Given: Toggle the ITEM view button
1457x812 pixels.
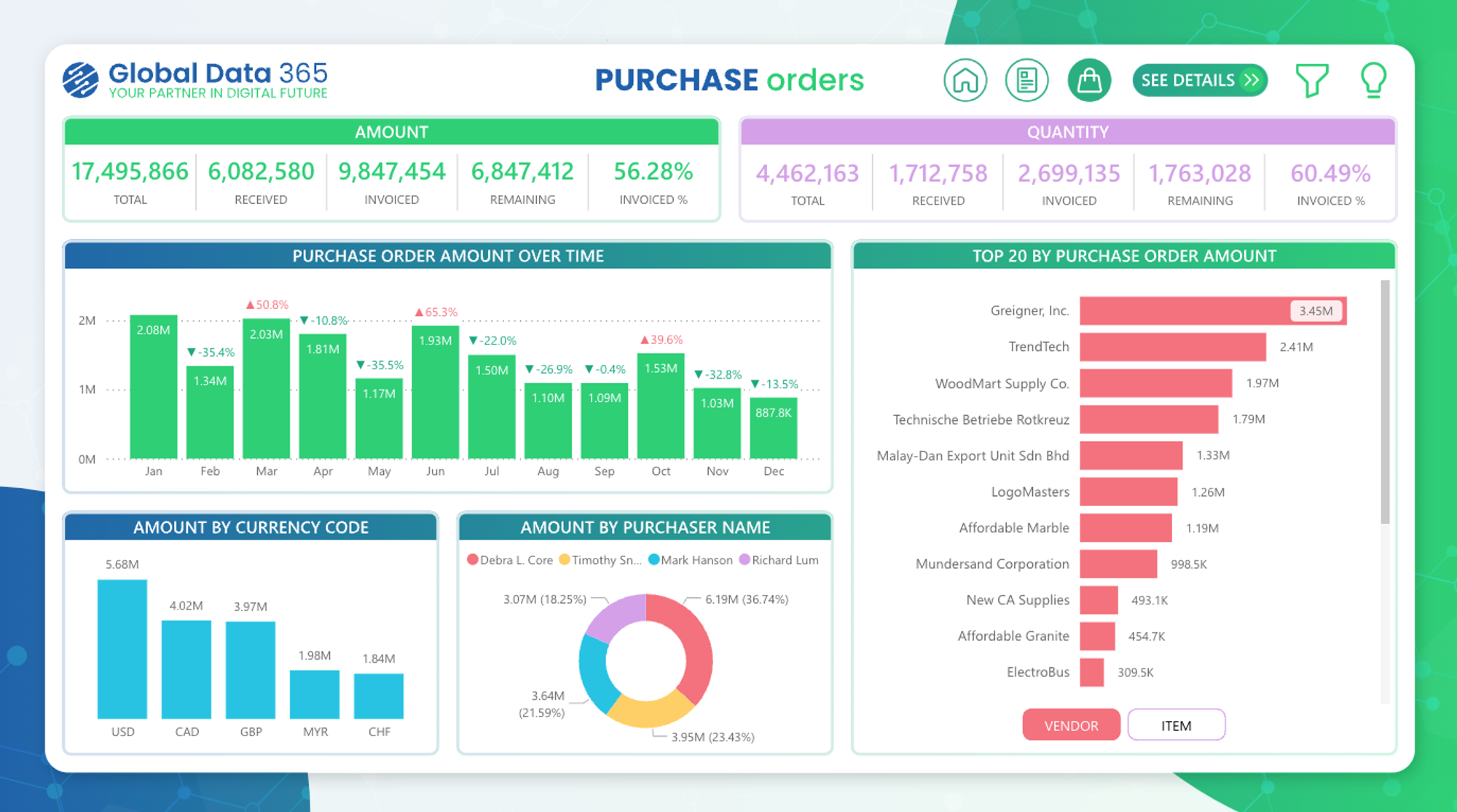Looking at the screenshot, I should [x=1176, y=725].
